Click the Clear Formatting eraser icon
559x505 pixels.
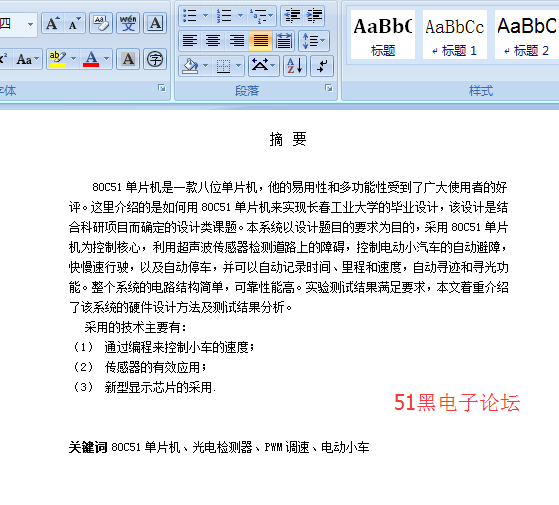click(x=101, y=24)
